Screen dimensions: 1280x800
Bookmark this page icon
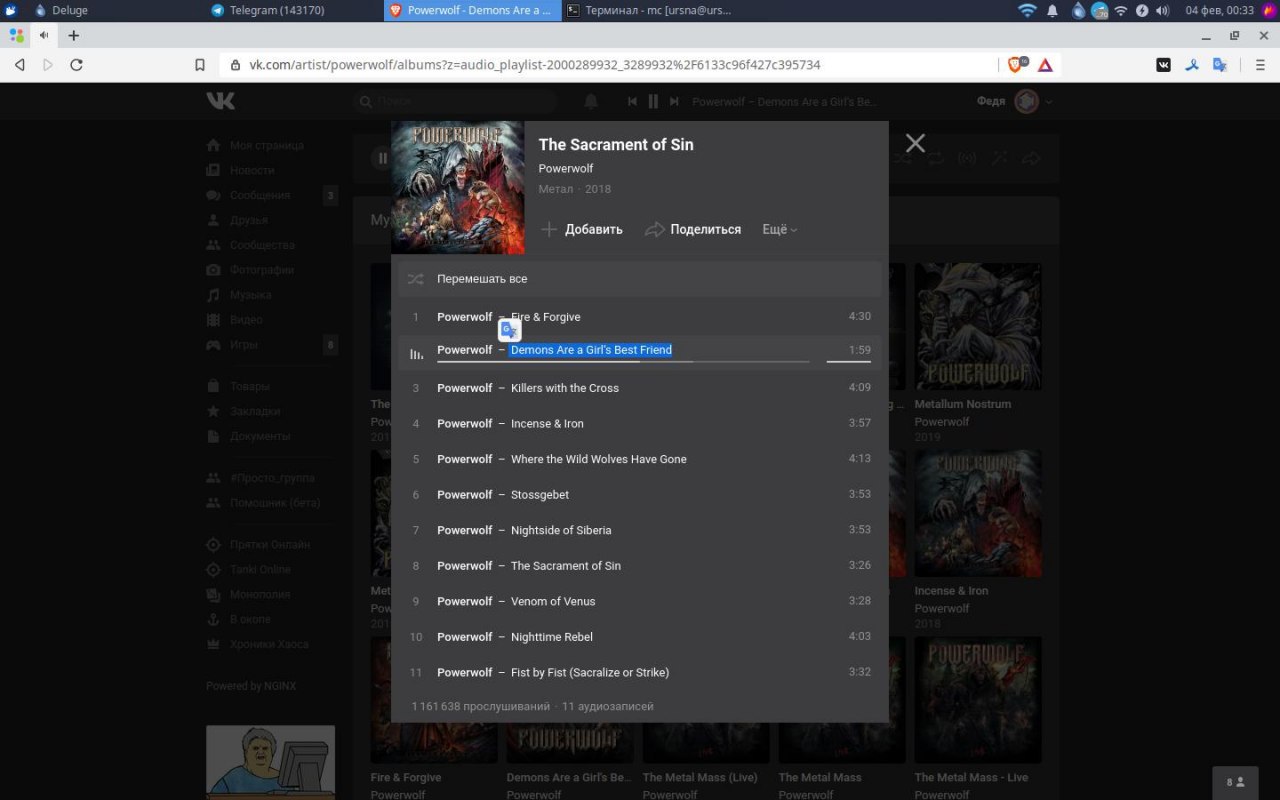coord(200,65)
